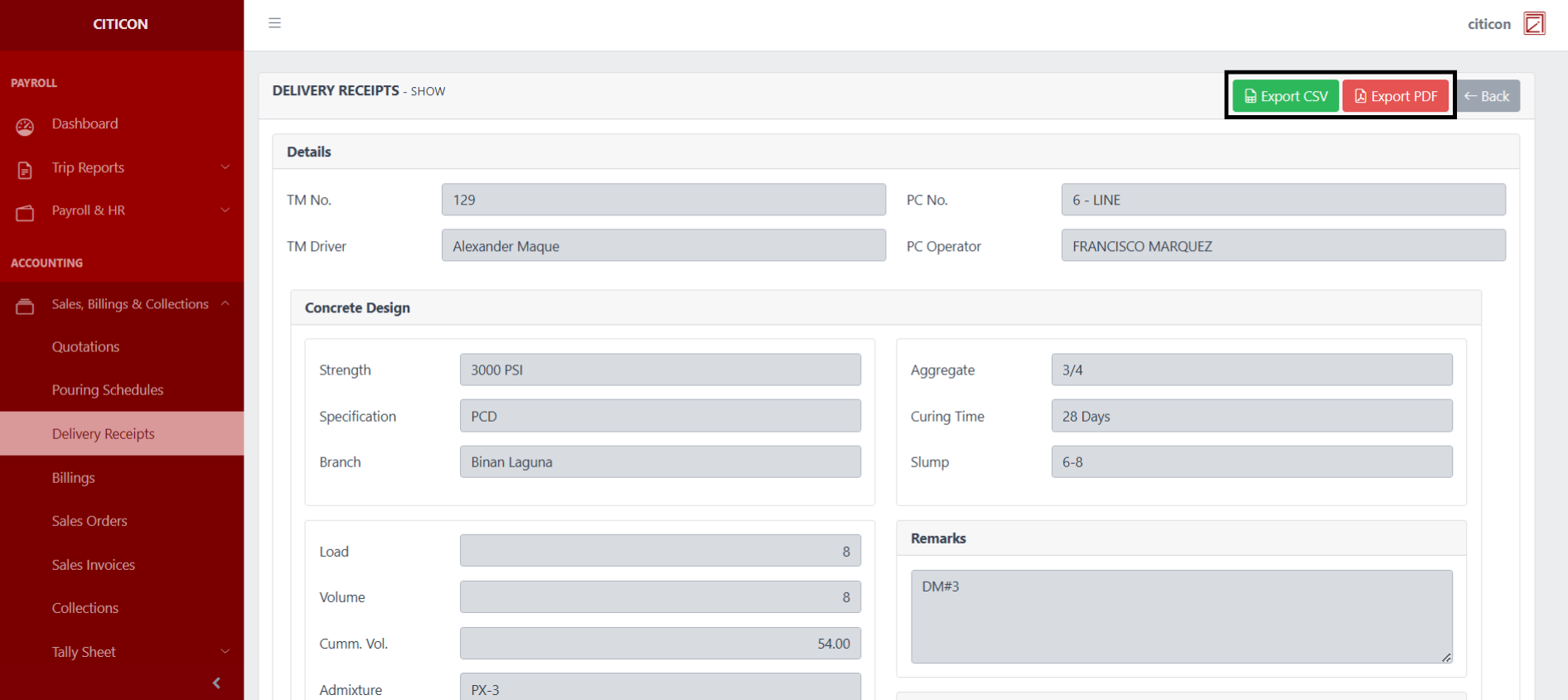The width and height of the screenshot is (1568, 700).
Task: Expand the Payroll & HR chevron
Action: (225, 210)
